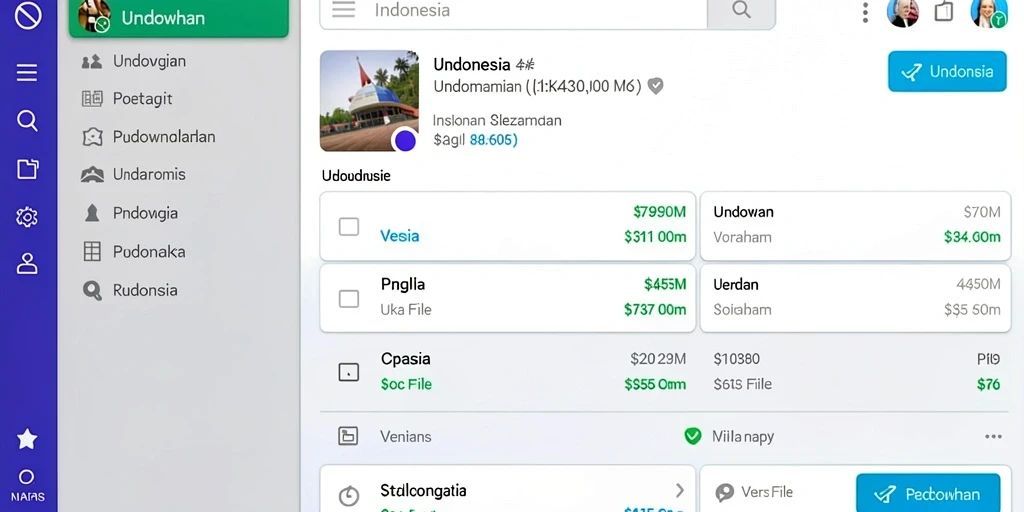Click the chat bubble icon beside Vers File
Viewport: 1024px width, 512px height.
(x=724, y=492)
